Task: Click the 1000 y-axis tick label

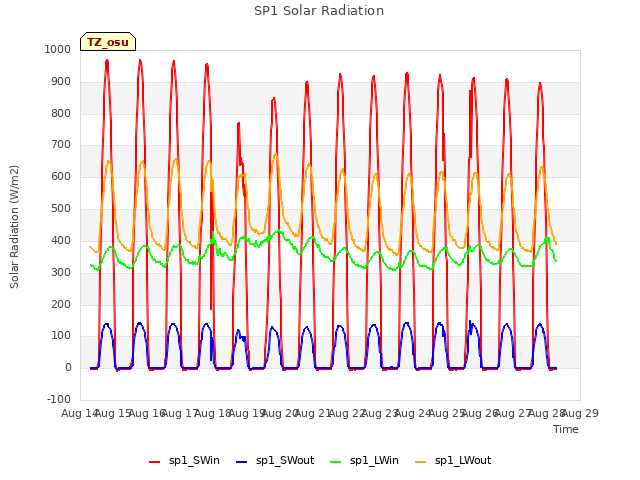Action: click(58, 49)
